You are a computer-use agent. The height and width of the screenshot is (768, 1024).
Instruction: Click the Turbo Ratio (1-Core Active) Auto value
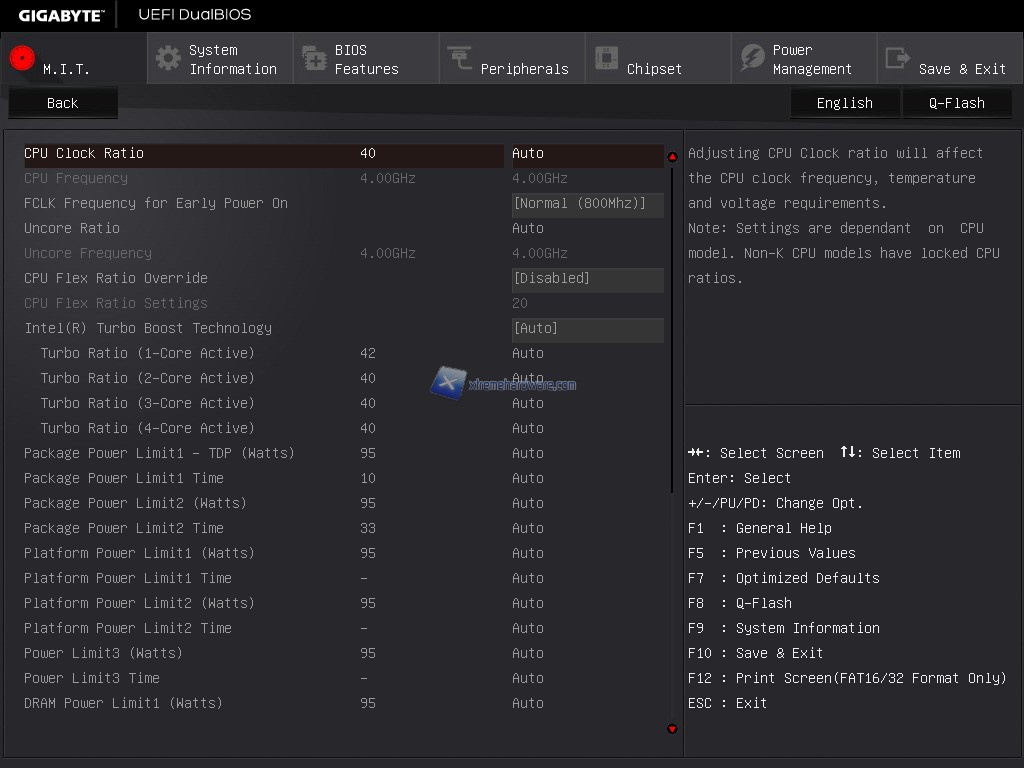point(528,353)
